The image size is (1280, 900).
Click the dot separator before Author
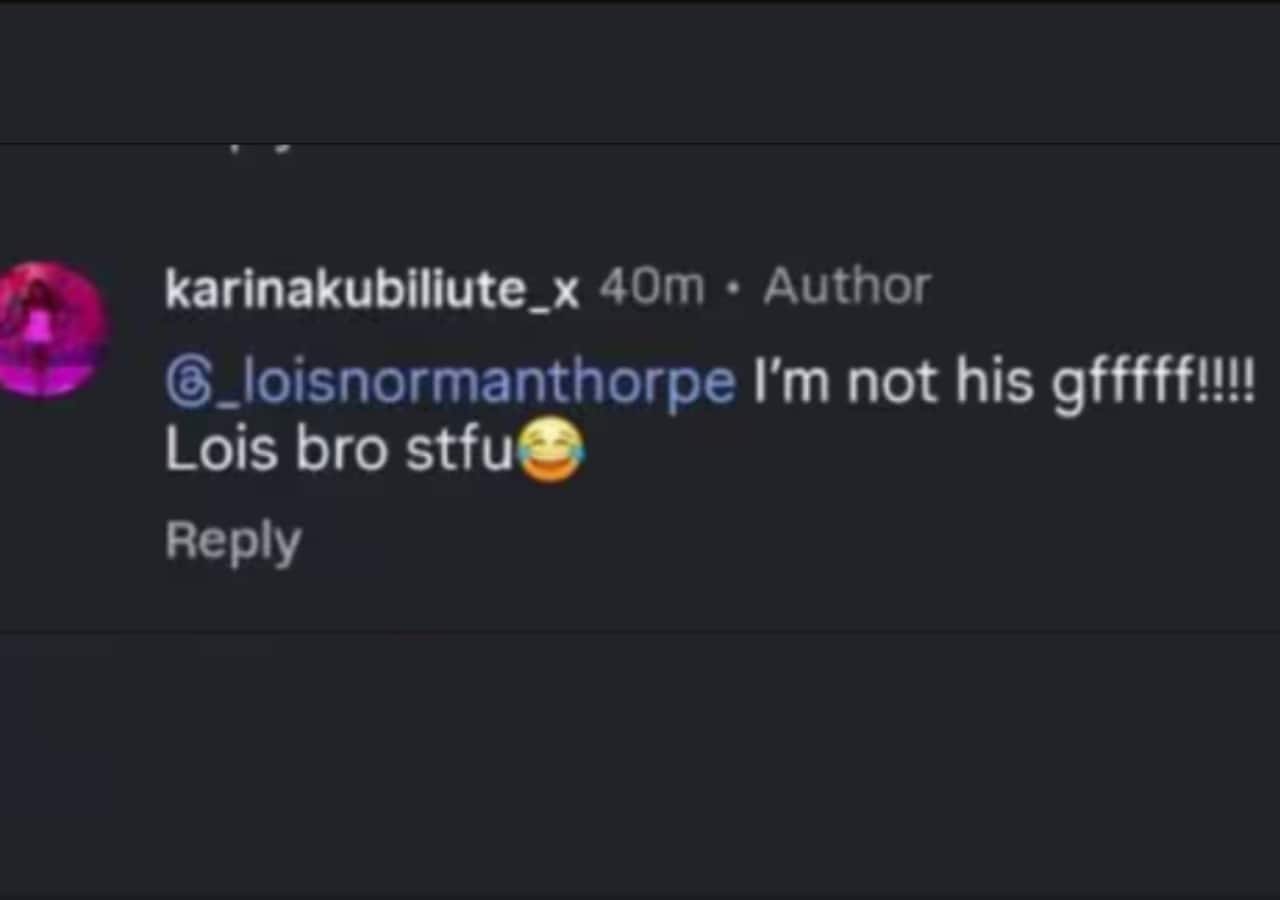[734, 288]
